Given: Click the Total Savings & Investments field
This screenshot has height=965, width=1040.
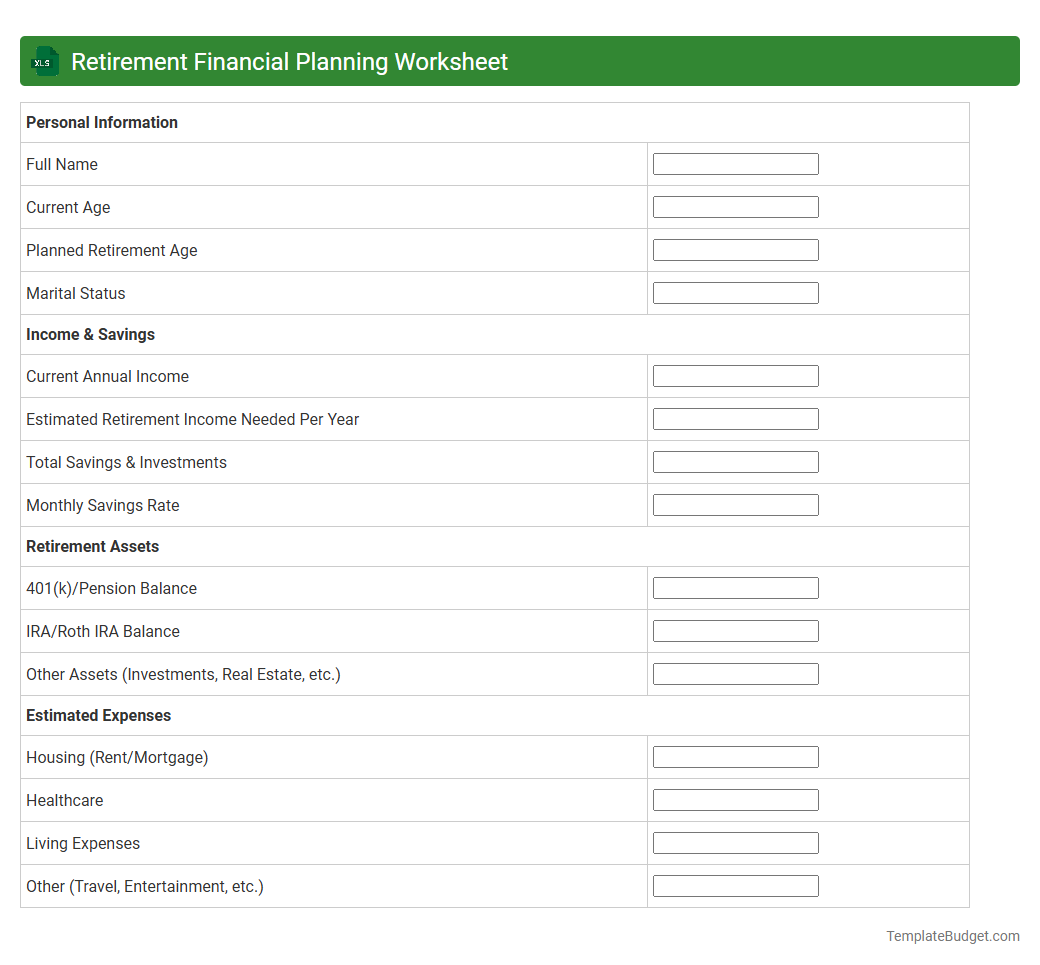Looking at the screenshot, I should (735, 461).
